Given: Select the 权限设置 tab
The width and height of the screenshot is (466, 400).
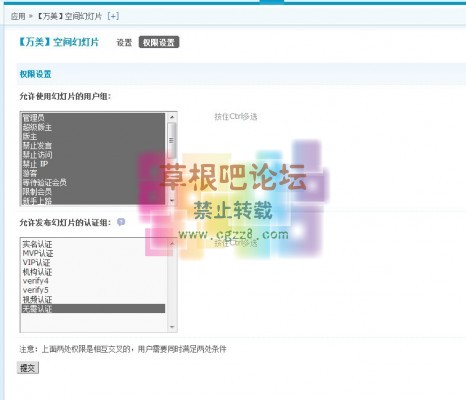Looking at the screenshot, I should pyautogui.click(x=159, y=42).
